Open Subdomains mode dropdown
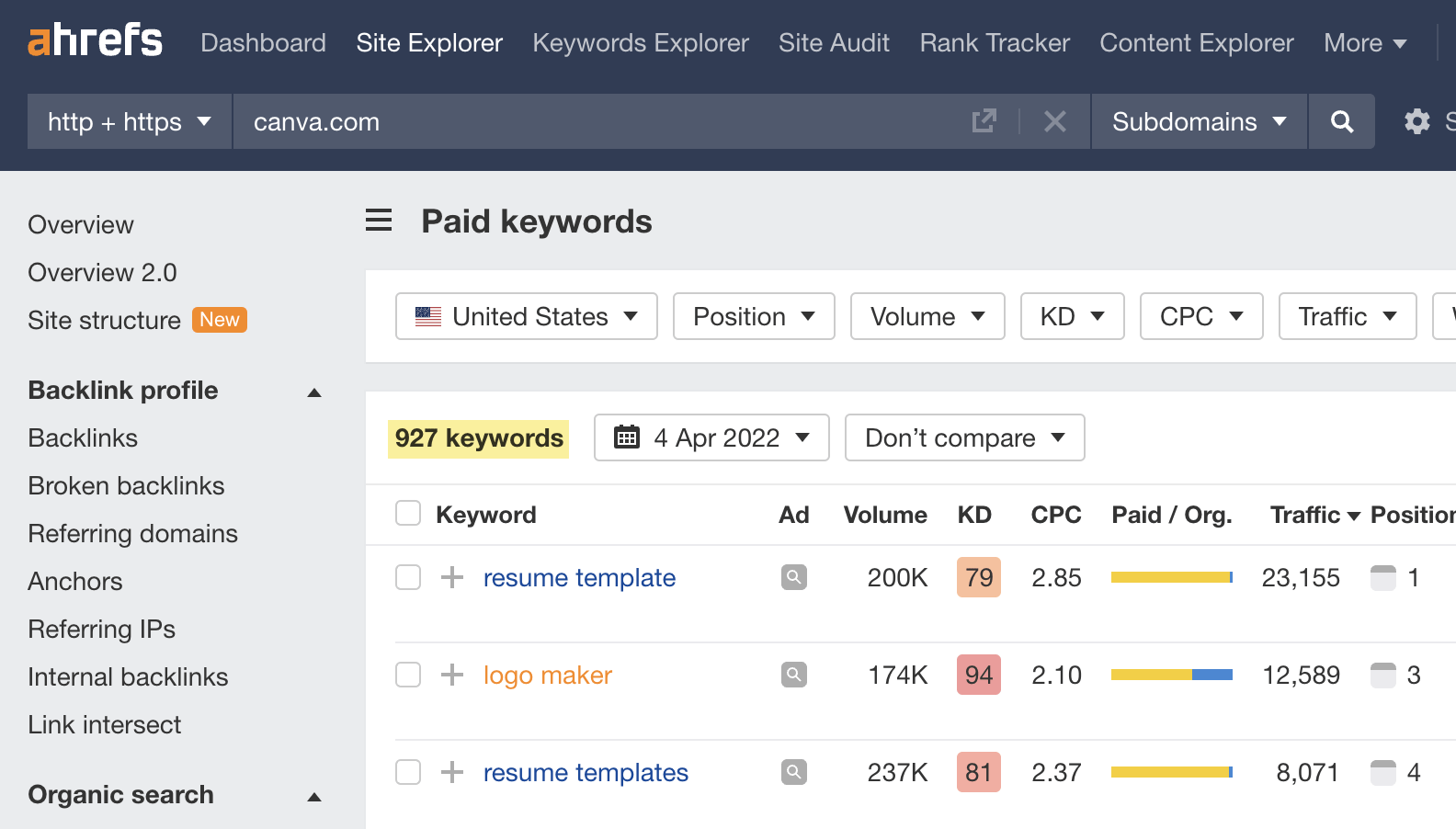 pos(1200,121)
